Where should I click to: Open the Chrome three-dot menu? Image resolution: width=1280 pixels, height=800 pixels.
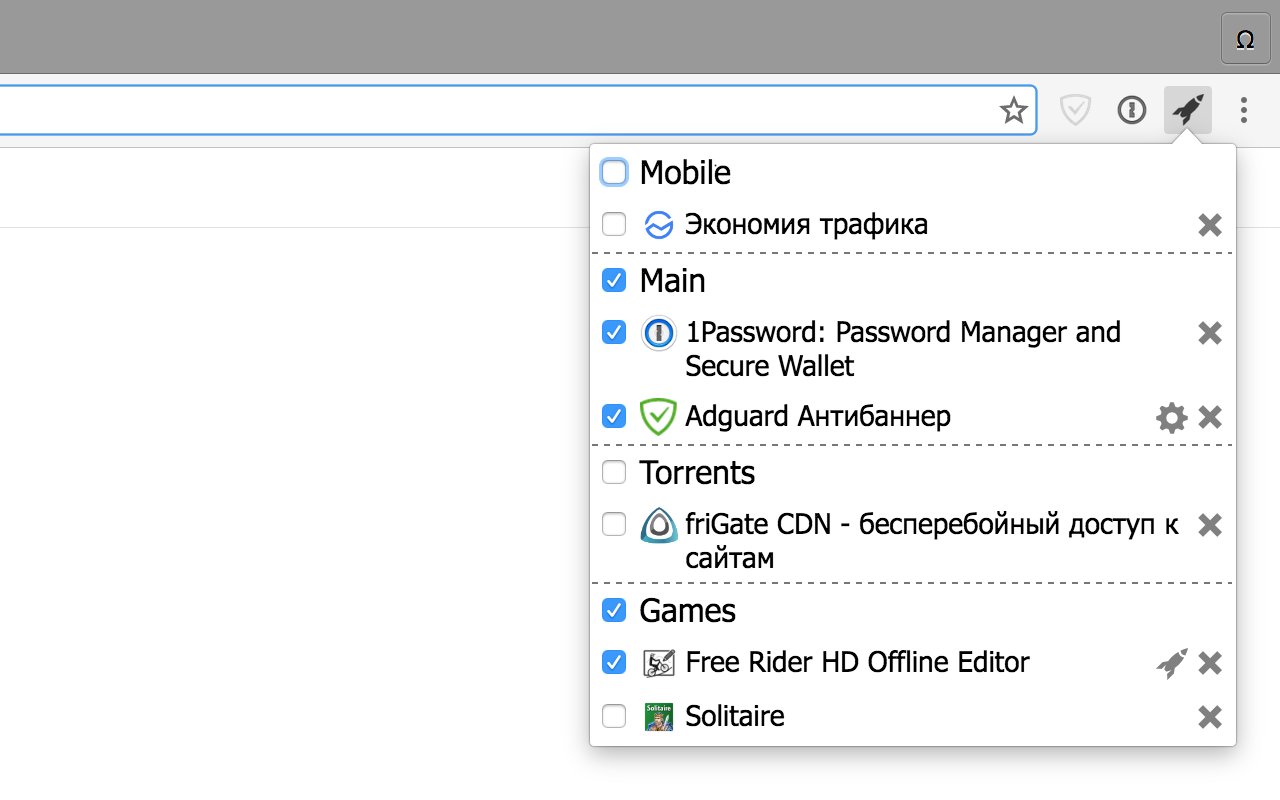coord(1244,110)
